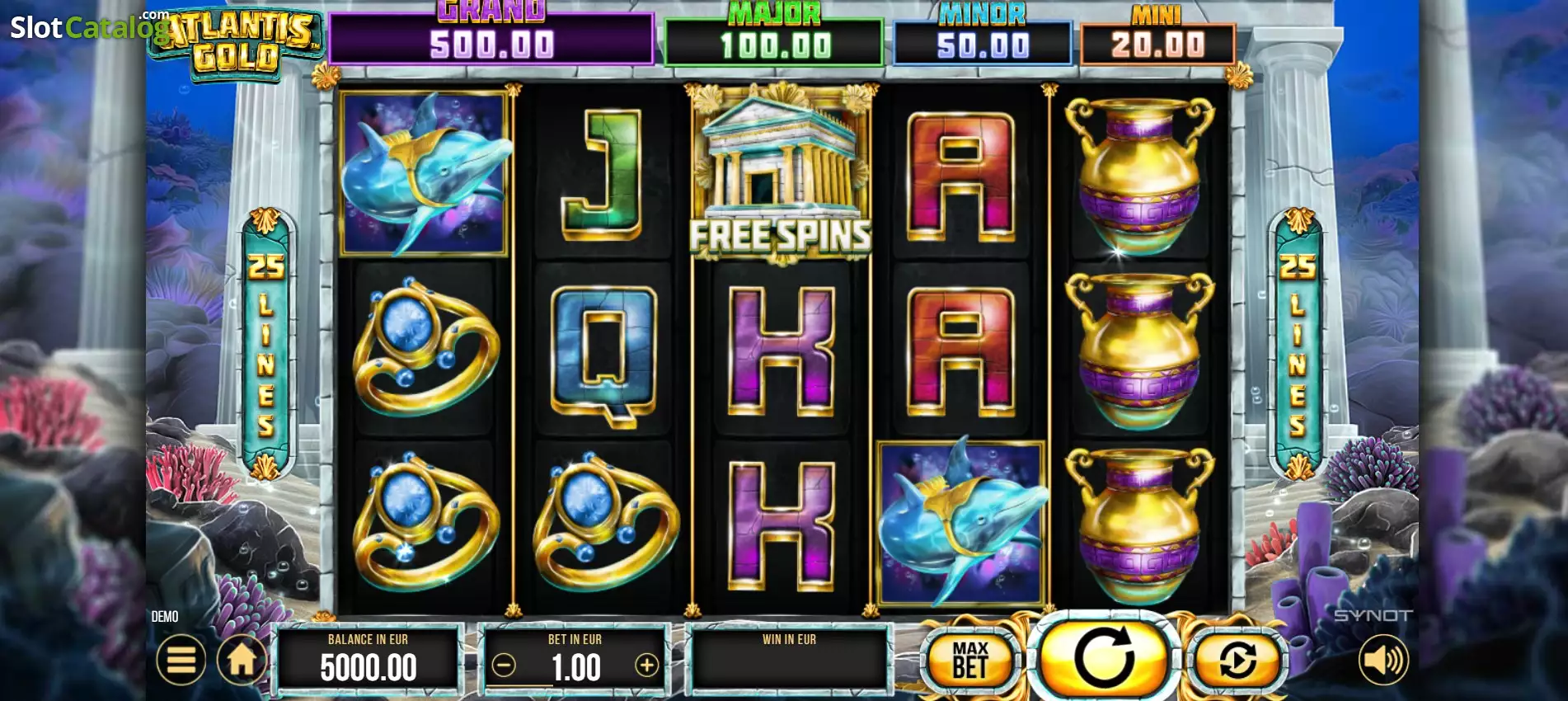Image resolution: width=1568 pixels, height=701 pixels.
Task: Click the dolphin symbol on the fourth reel
Action: (x=961, y=524)
